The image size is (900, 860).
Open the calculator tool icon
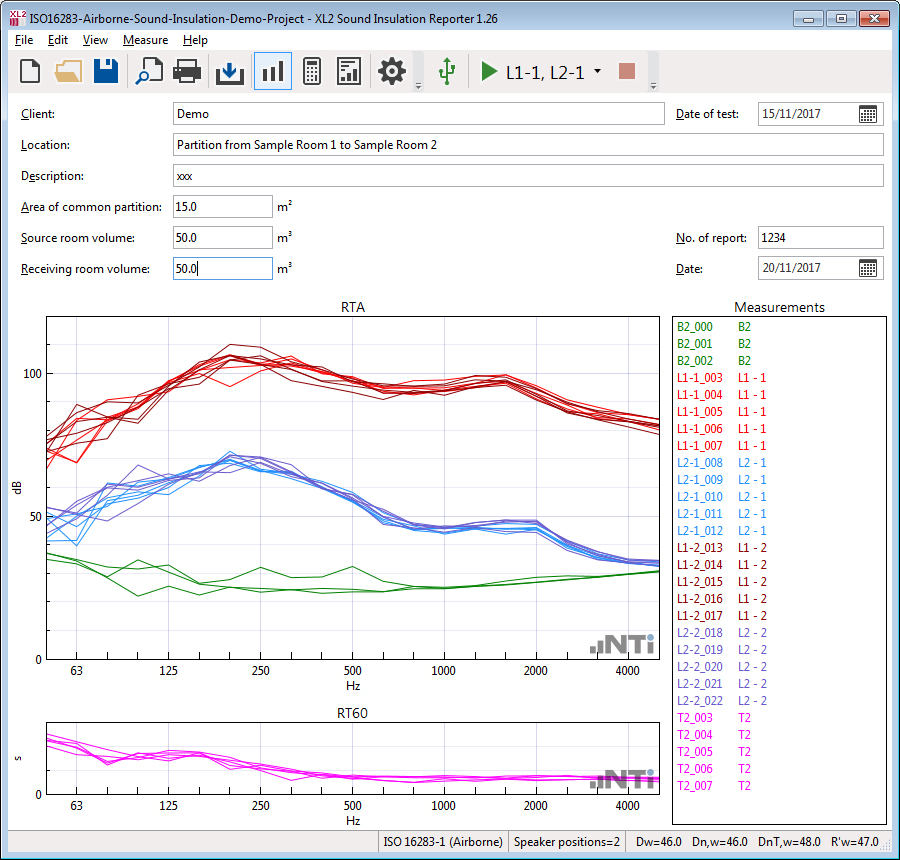point(311,71)
